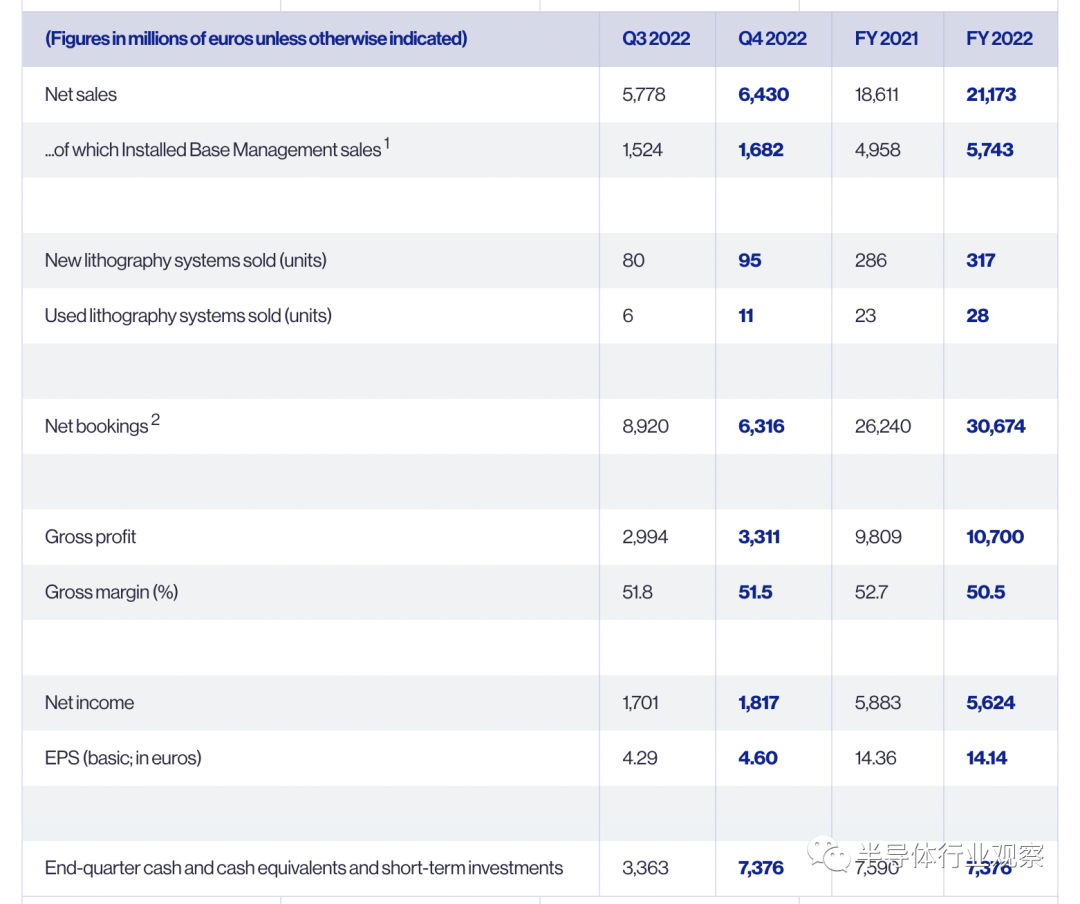Click the FY 2022 column header

(x=999, y=39)
